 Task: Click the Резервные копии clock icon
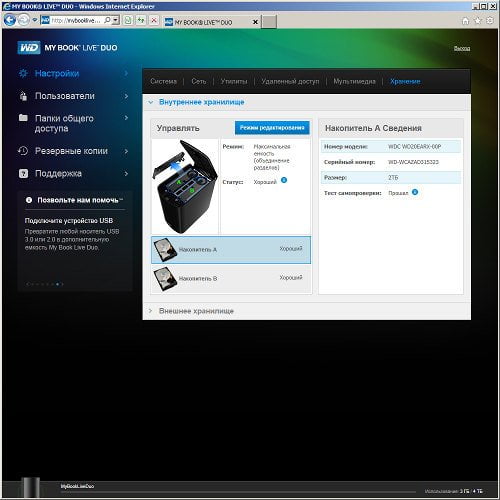(x=23, y=151)
